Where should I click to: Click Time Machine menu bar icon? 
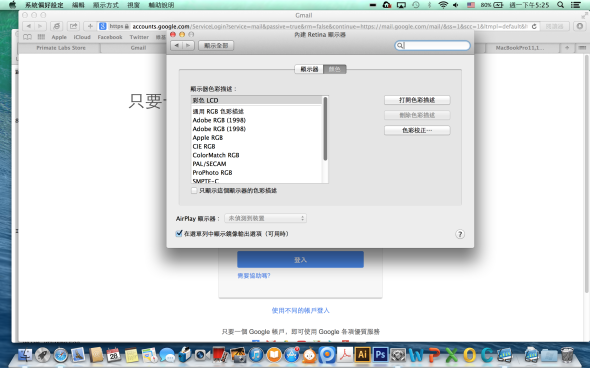pos(416,5)
